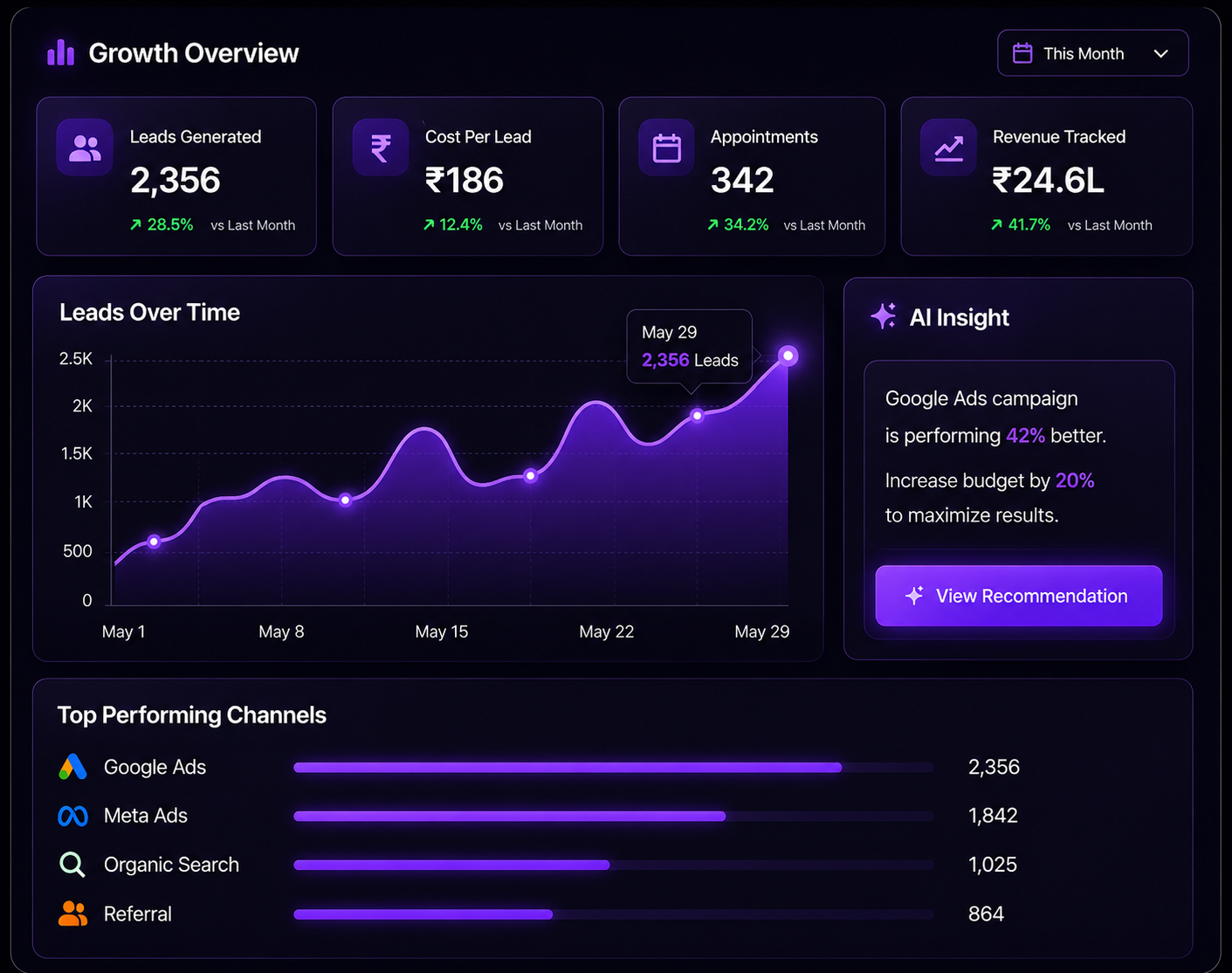Click the "20%" budget increase figure
Viewport: 1232px width, 973px height.
point(1075,480)
